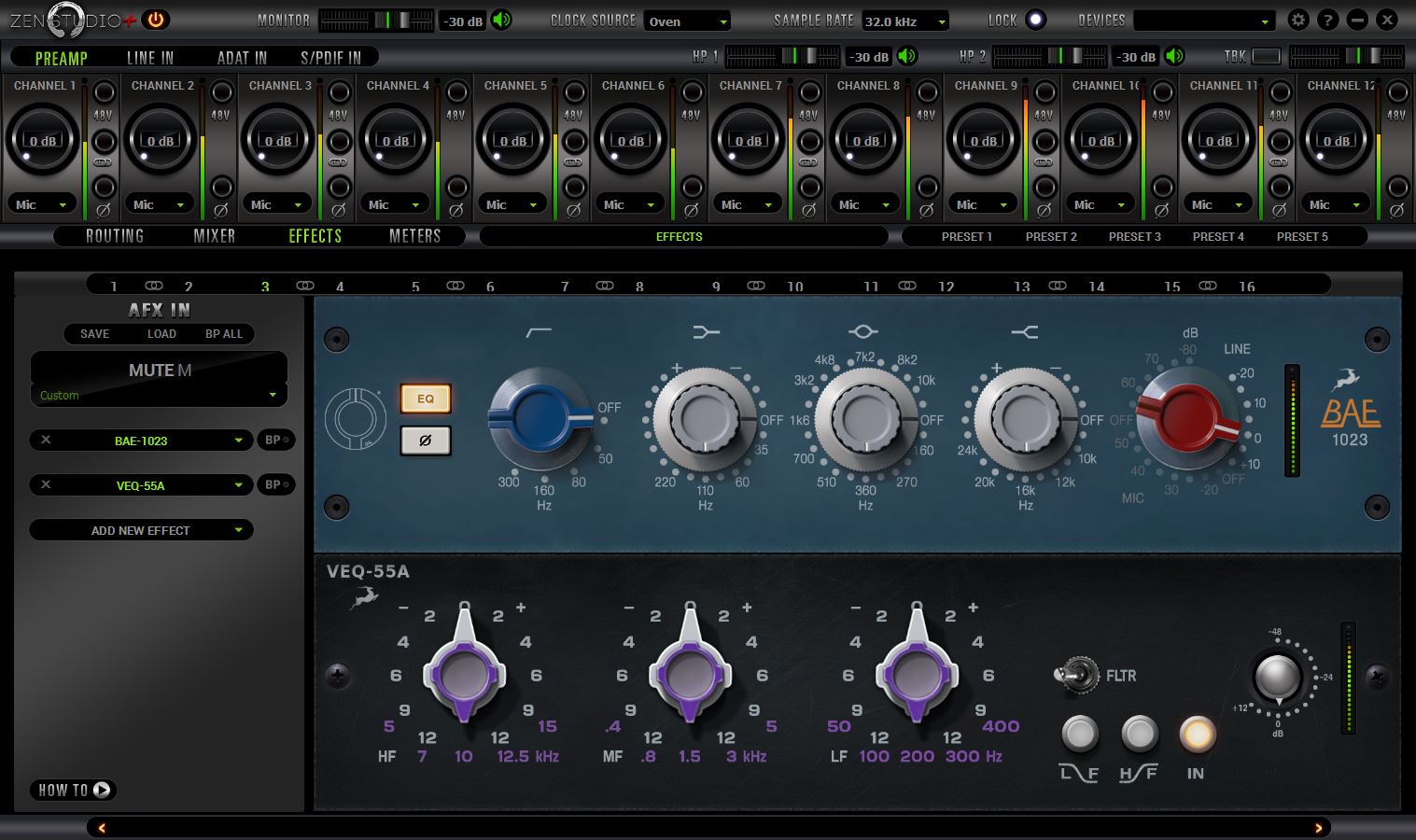Switch to the Preamp tab

pyautogui.click(x=62, y=58)
